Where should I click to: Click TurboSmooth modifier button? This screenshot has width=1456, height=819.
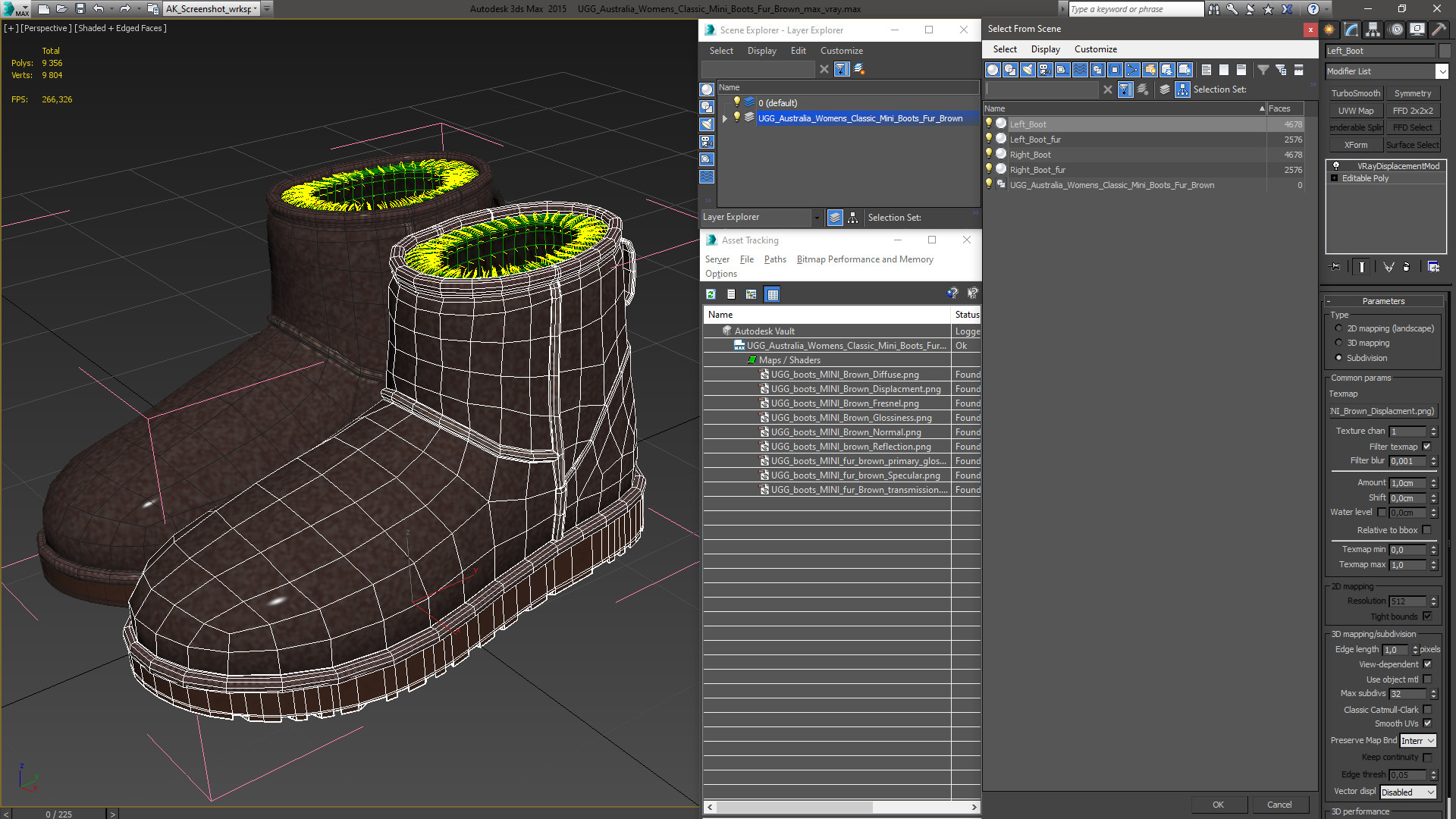click(1355, 93)
